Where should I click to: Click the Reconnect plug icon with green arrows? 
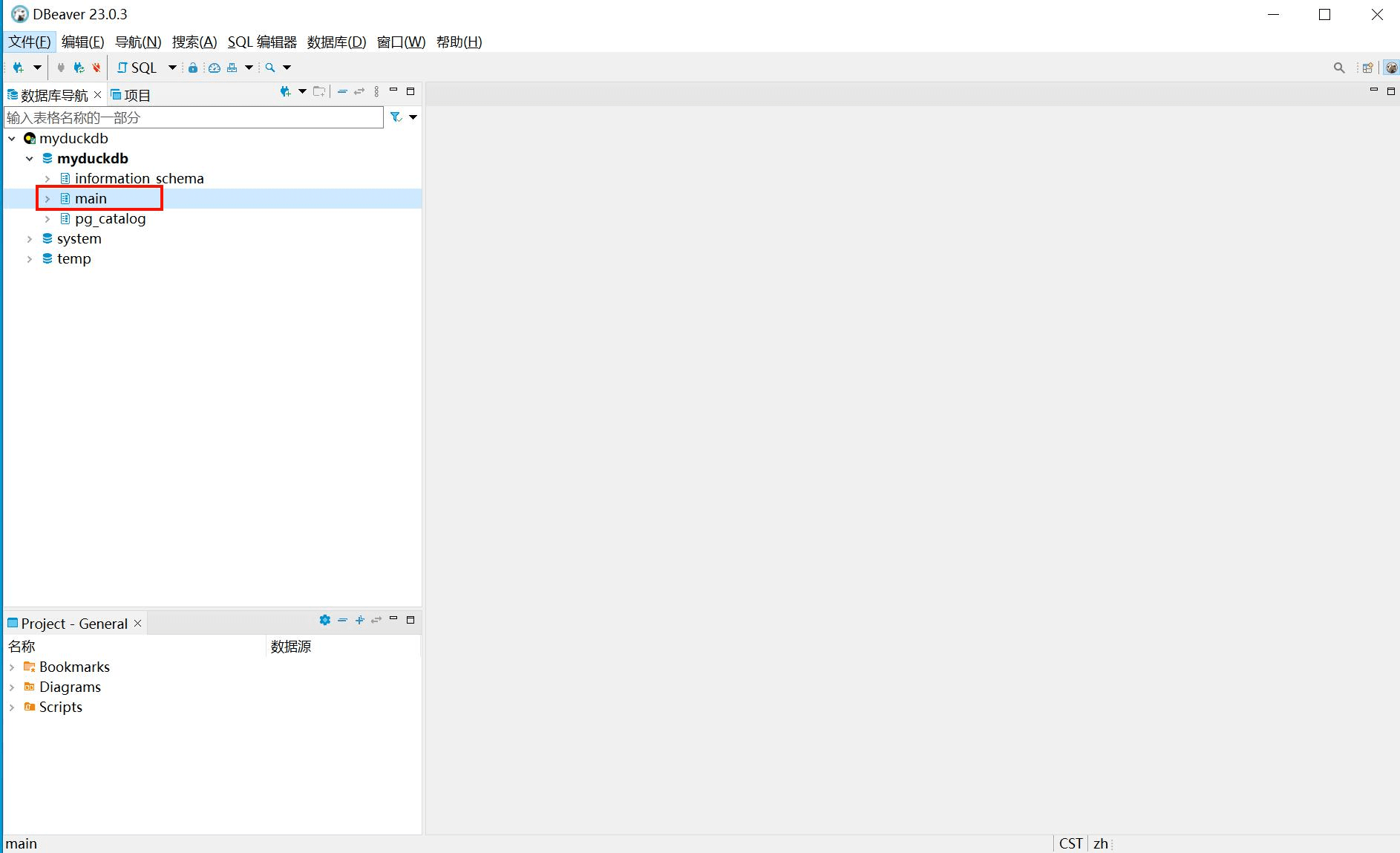(x=79, y=68)
